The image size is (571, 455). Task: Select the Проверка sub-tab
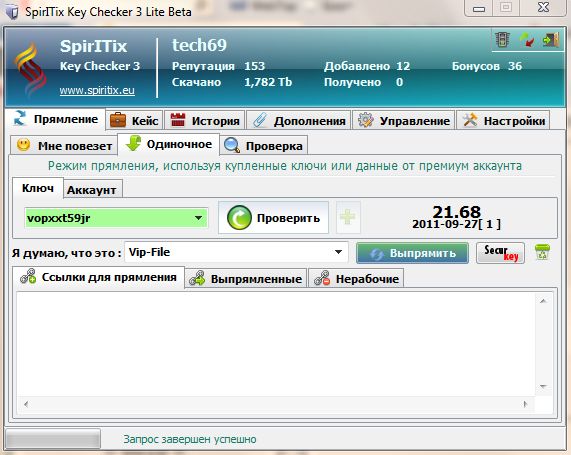click(x=264, y=146)
